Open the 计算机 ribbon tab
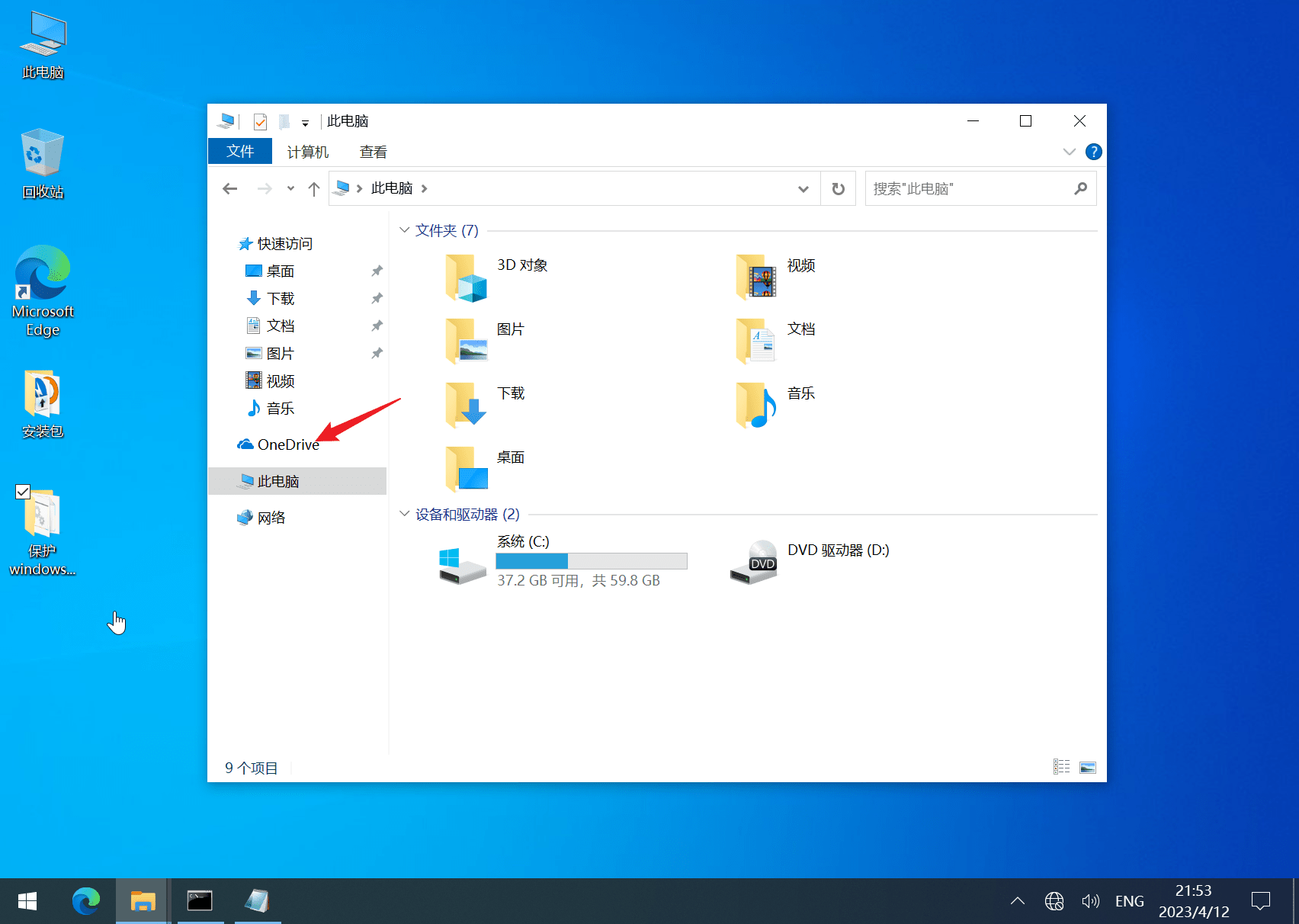 click(308, 152)
